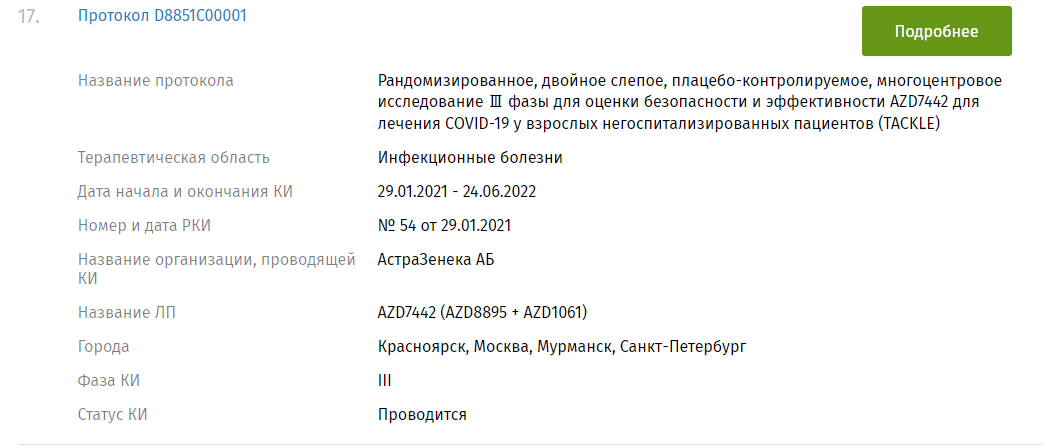Click the Дата начала и окончания КИ label

(x=185, y=192)
